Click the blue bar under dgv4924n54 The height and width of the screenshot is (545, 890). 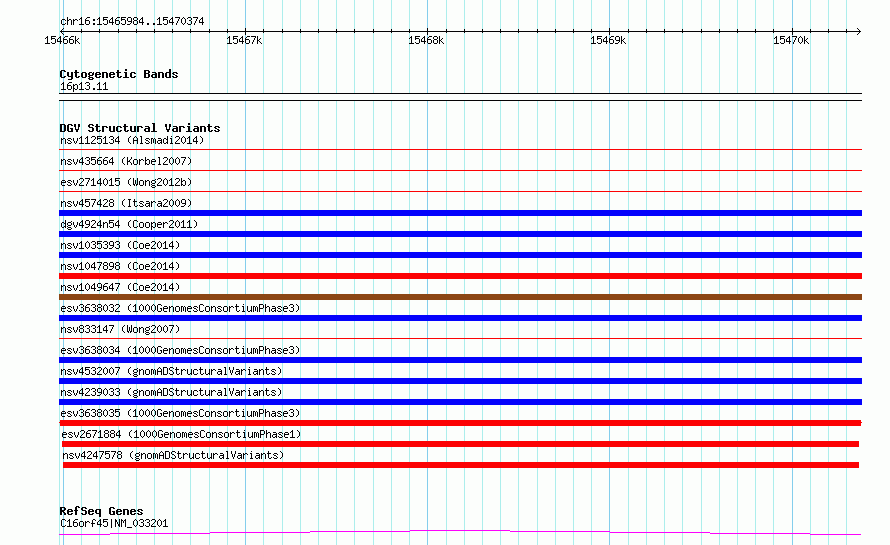460,234
